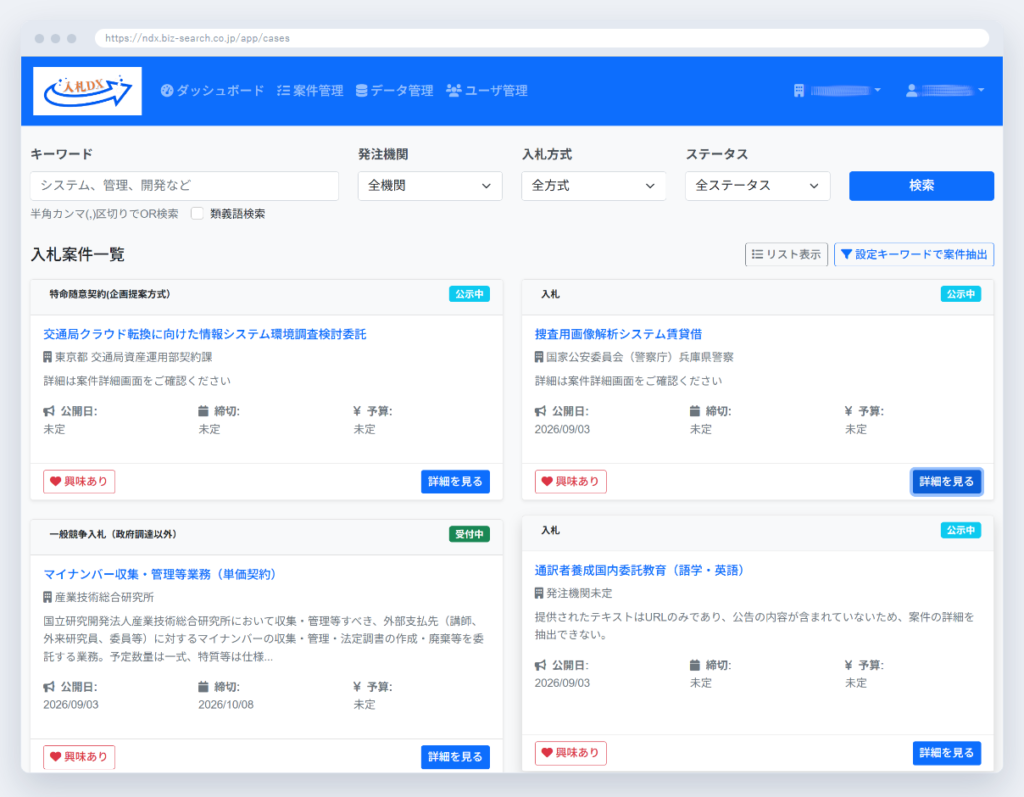Open the ステータス 全ステータス dropdown
Viewport: 1024px width, 797px height.
[758, 186]
